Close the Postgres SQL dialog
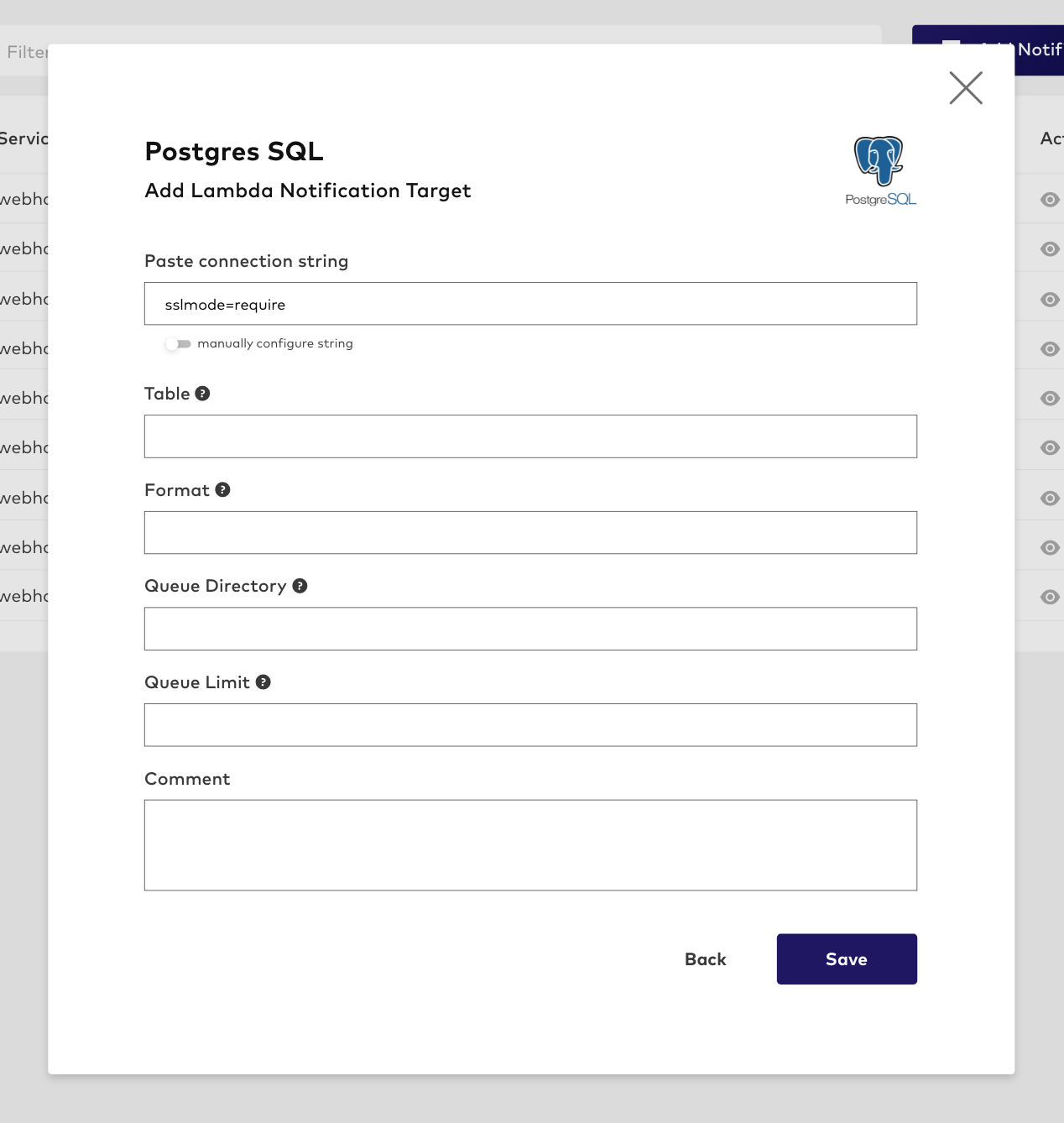Viewport: 1064px width, 1123px height. click(965, 87)
